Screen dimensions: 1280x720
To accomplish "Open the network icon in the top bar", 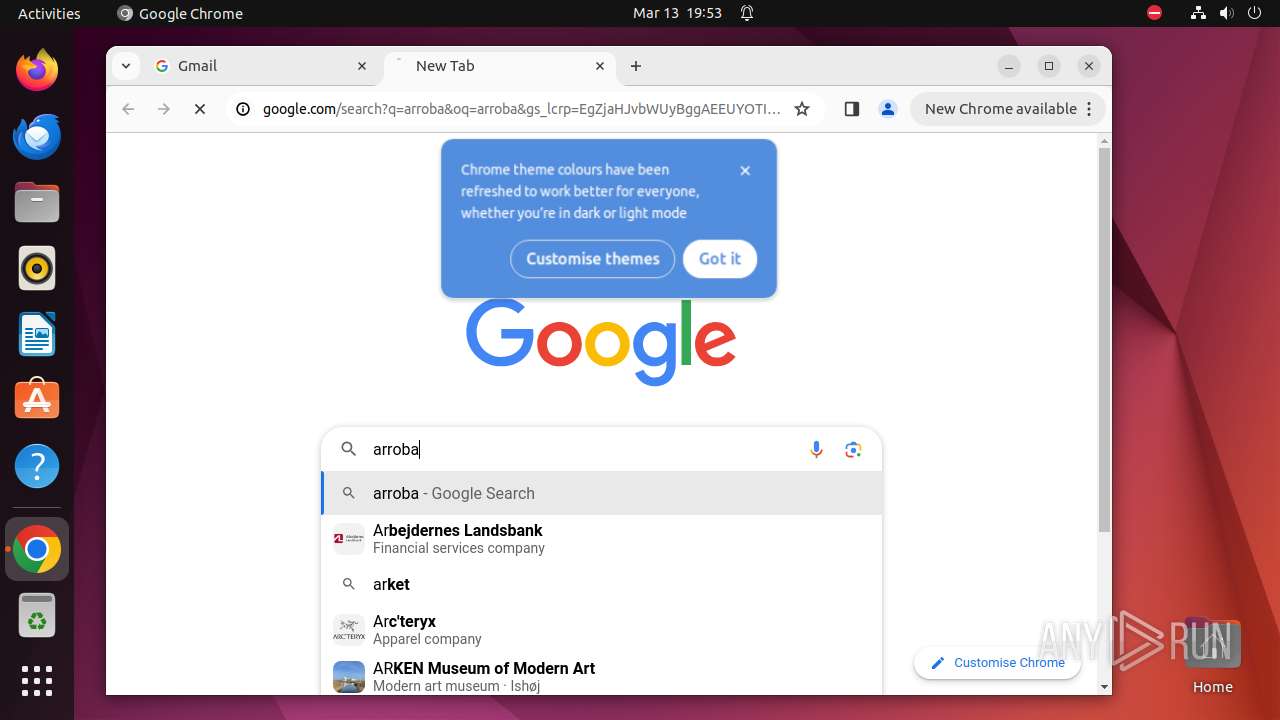I will click(x=1198, y=13).
